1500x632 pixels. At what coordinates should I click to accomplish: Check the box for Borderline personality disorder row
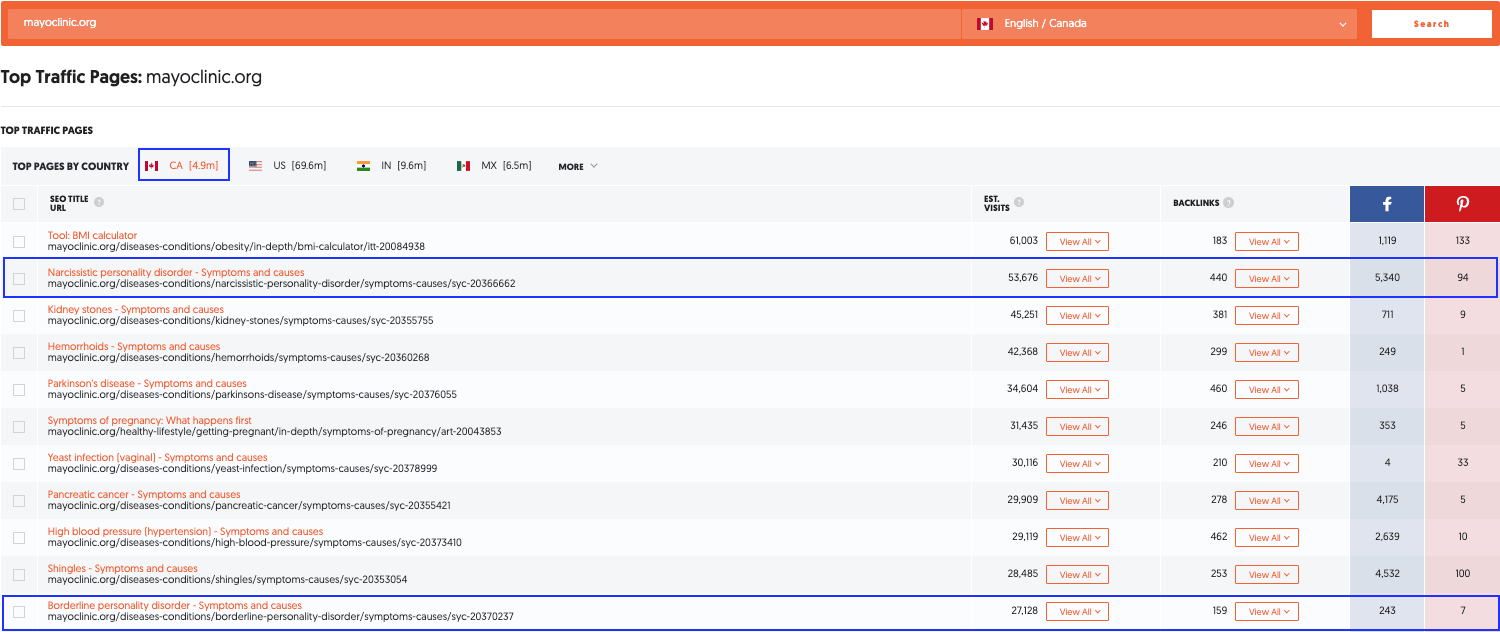pos(19,611)
